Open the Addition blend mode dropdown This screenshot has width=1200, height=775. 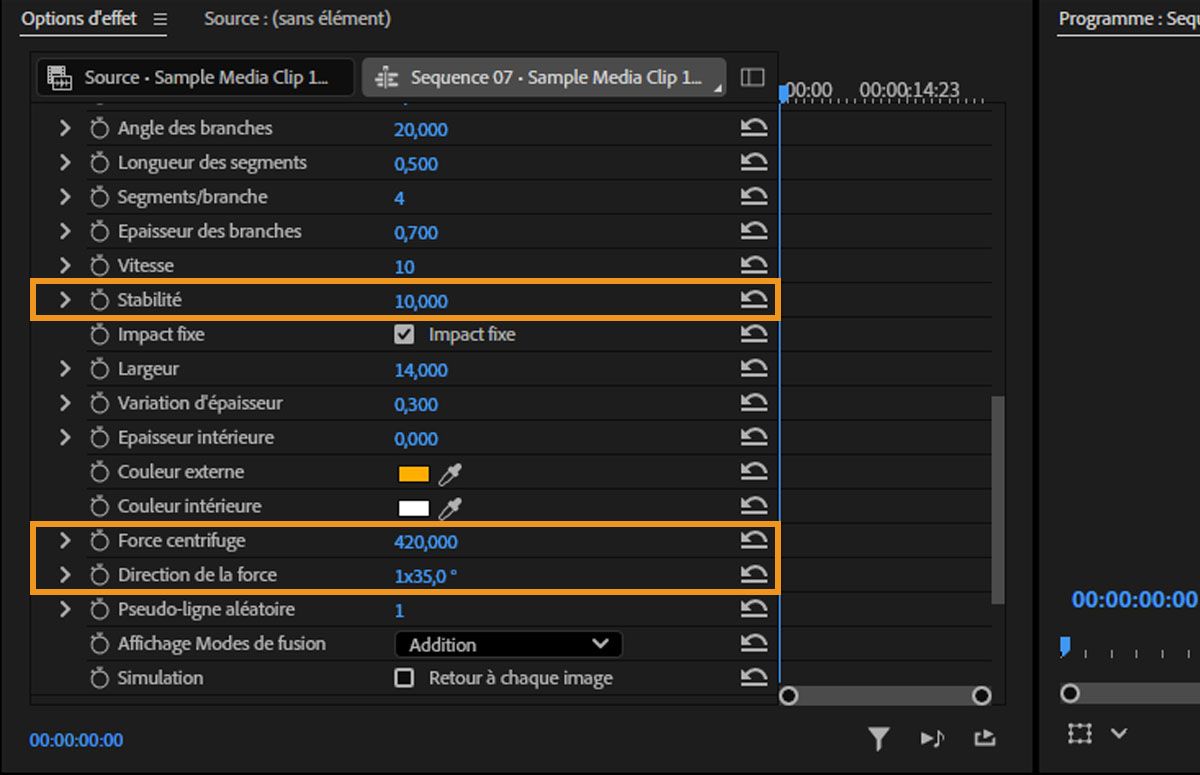point(508,644)
